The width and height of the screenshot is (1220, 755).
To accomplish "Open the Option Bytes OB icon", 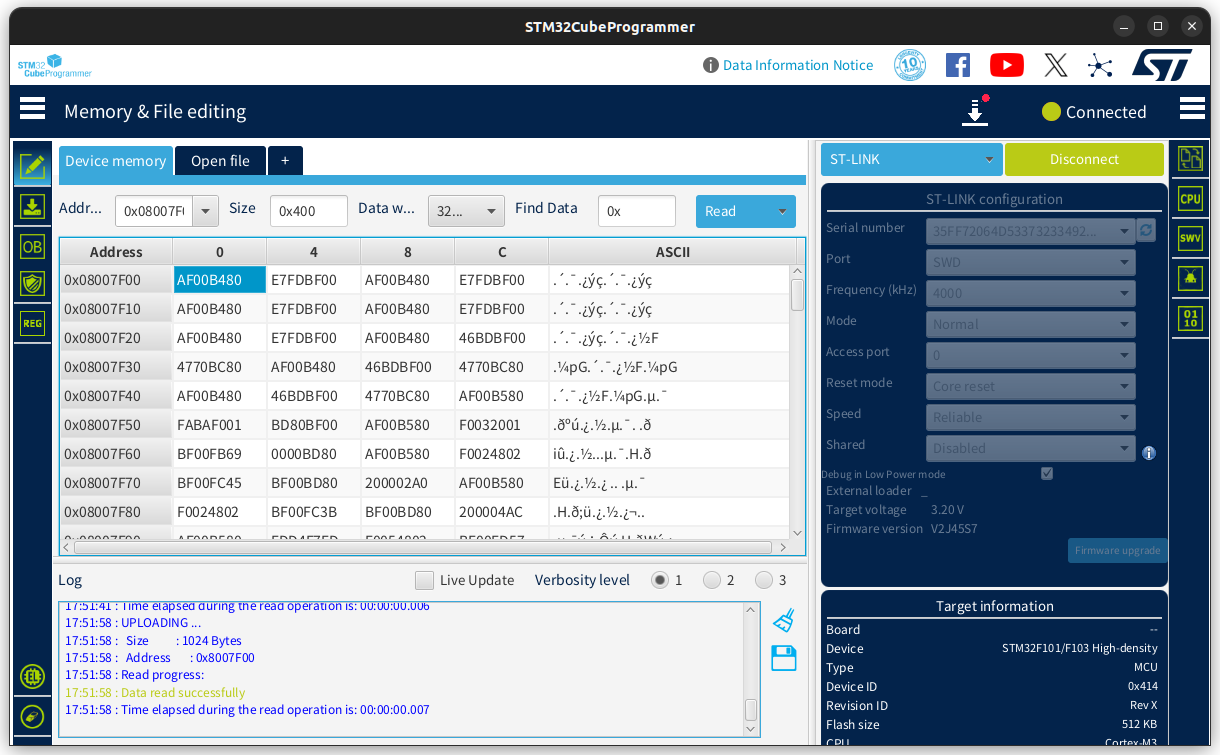I will point(33,246).
